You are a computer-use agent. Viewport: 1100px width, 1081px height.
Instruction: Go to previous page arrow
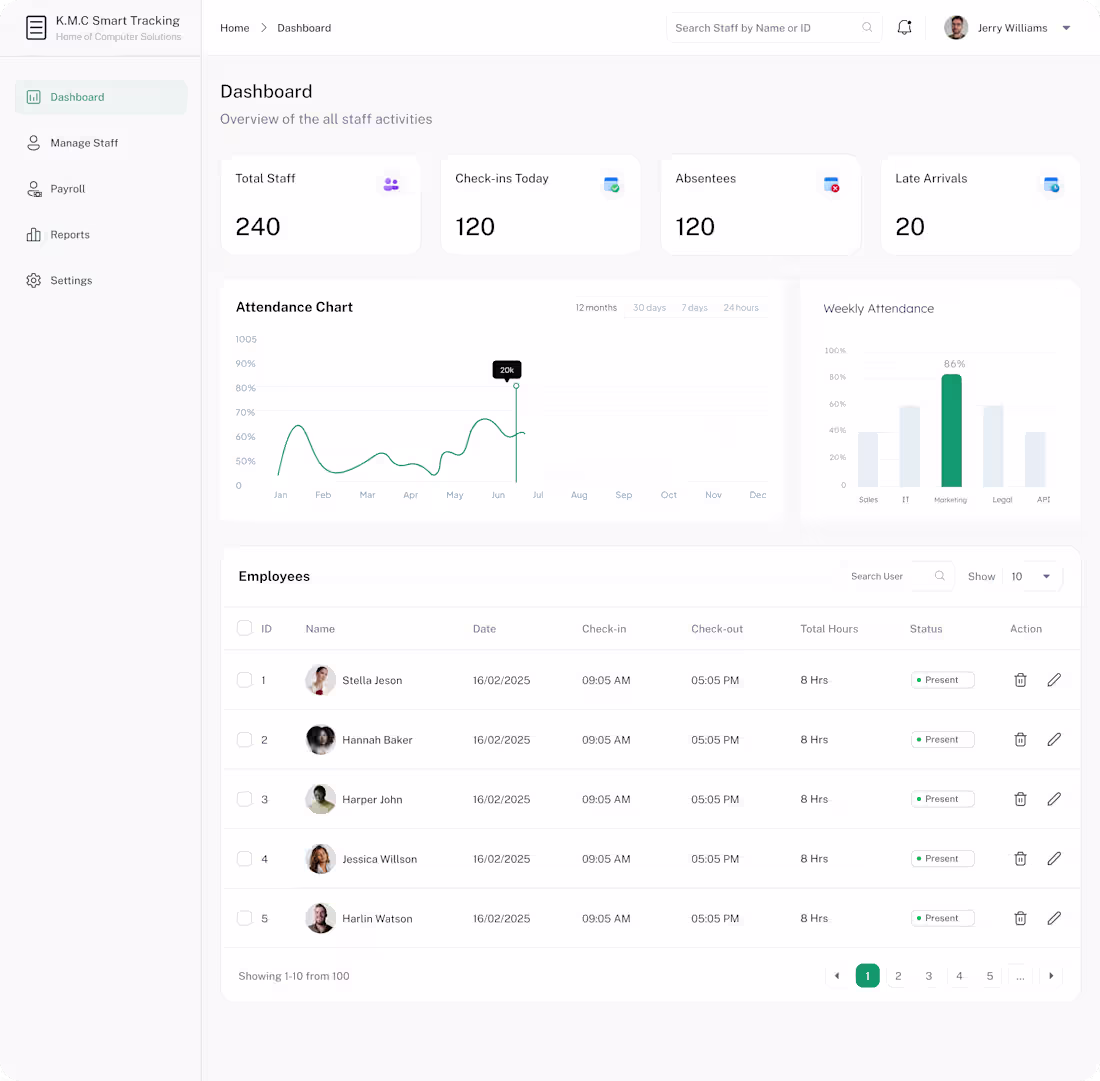point(836,976)
